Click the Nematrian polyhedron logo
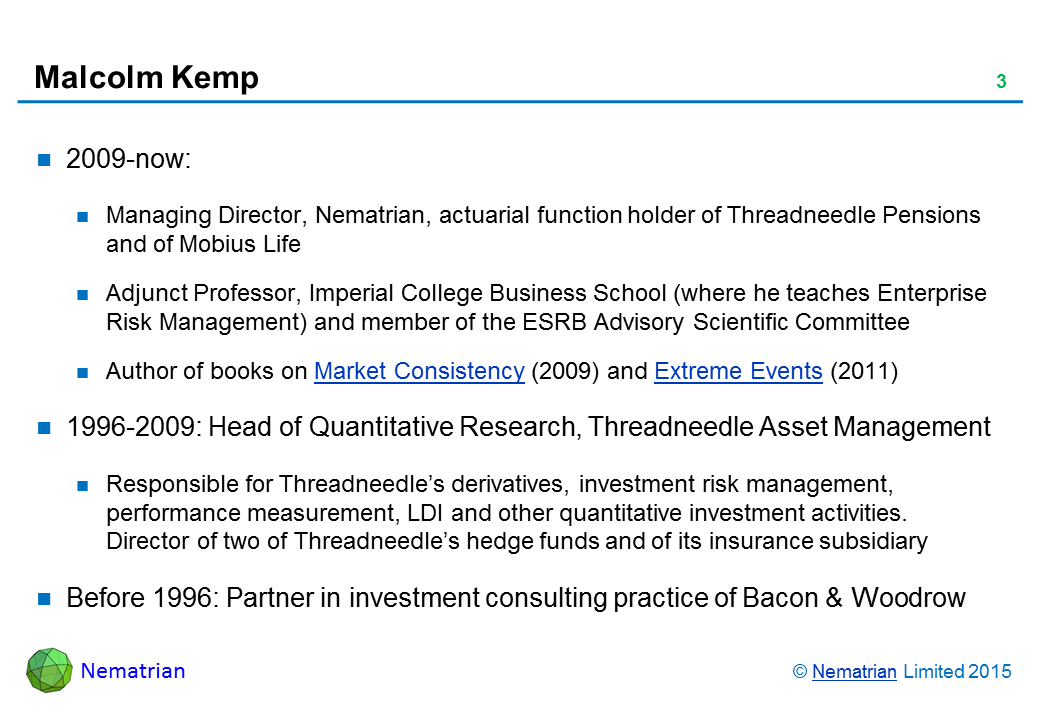The width and height of the screenshot is (1040, 720). tap(49, 670)
